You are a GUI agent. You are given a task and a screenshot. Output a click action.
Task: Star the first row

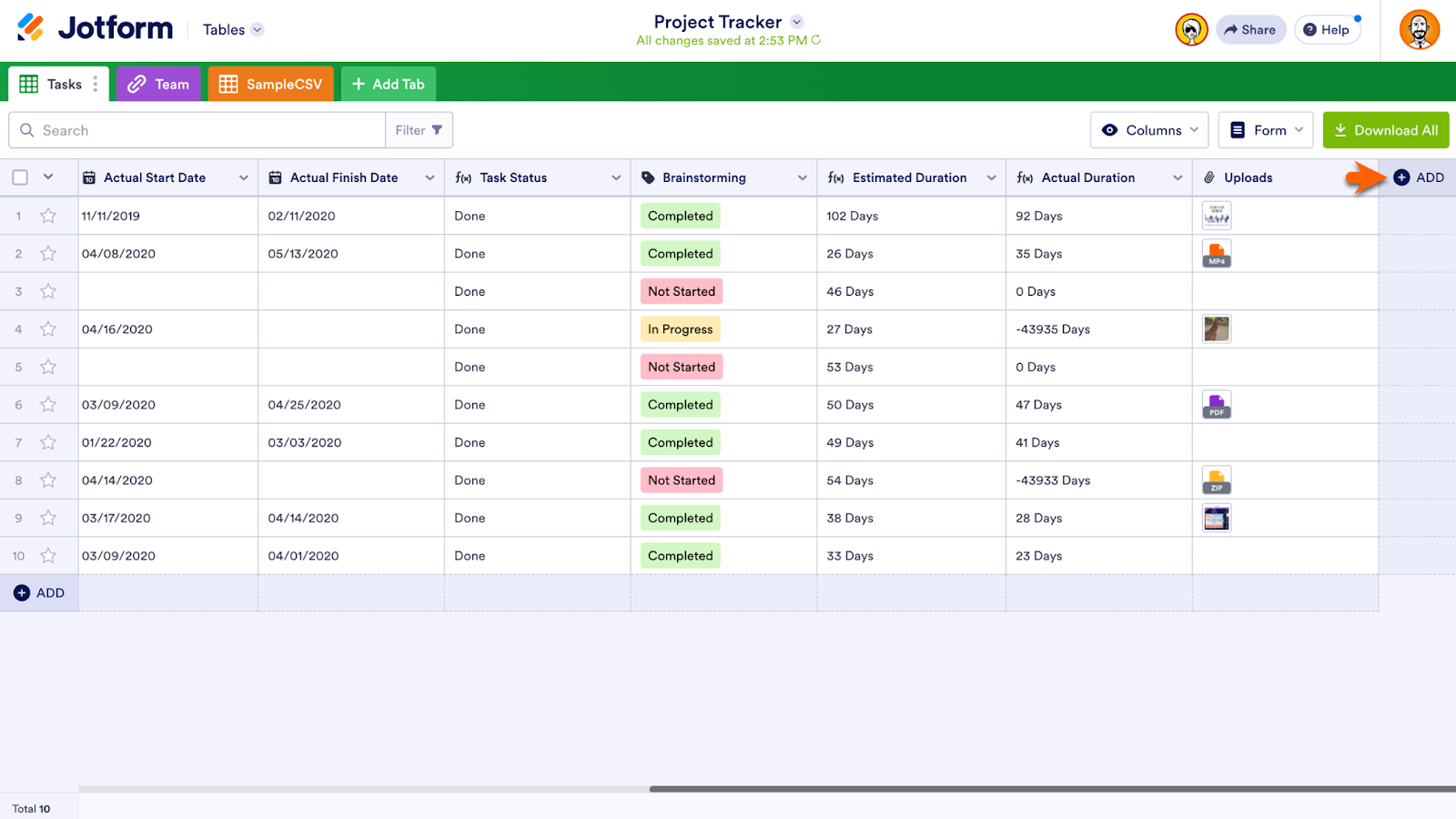(48, 216)
